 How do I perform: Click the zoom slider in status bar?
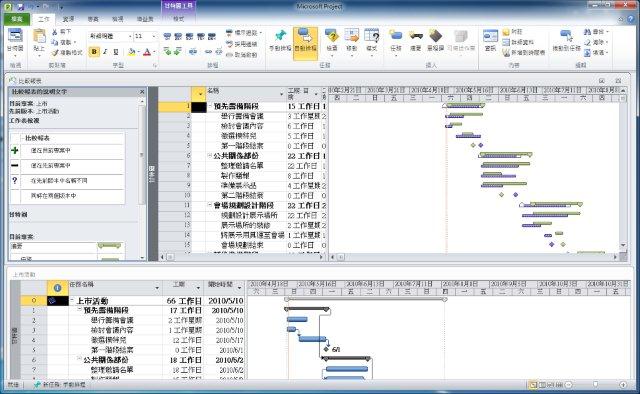pos(596,385)
